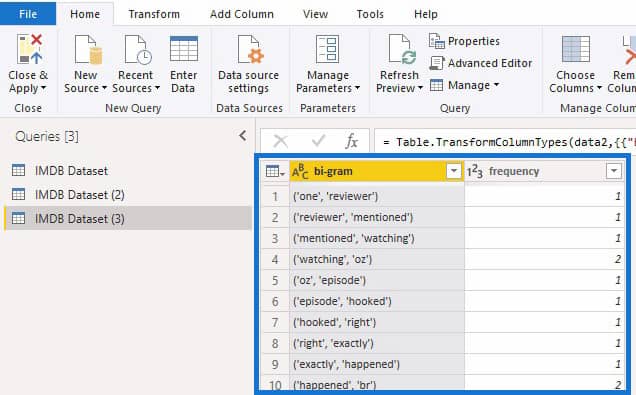Screen dimensions: 636x395
Task: Click the table icon next to IMDB Dataset (2)
Action: coord(18,194)
